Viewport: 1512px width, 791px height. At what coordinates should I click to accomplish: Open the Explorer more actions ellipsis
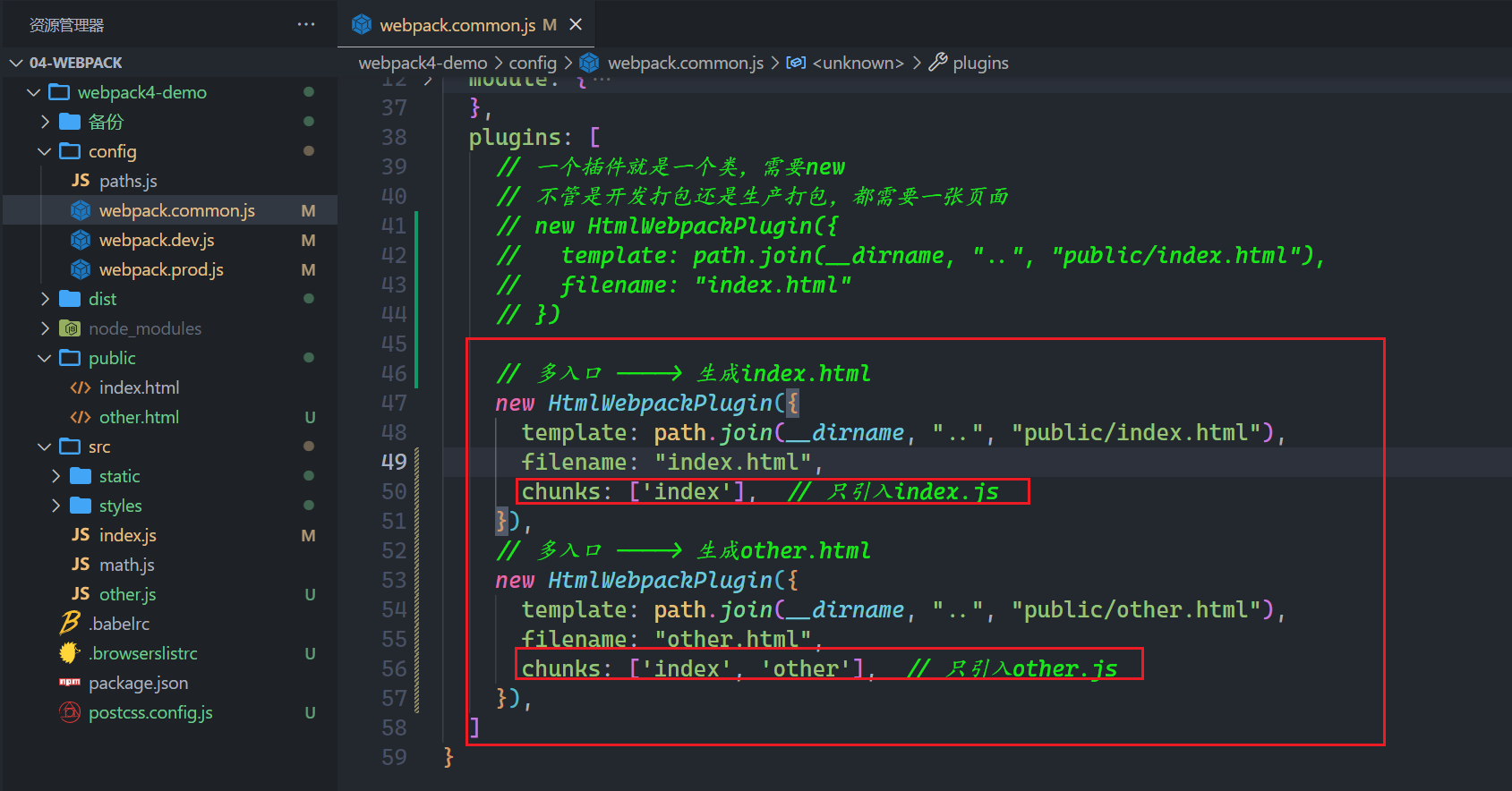point(306,24)
